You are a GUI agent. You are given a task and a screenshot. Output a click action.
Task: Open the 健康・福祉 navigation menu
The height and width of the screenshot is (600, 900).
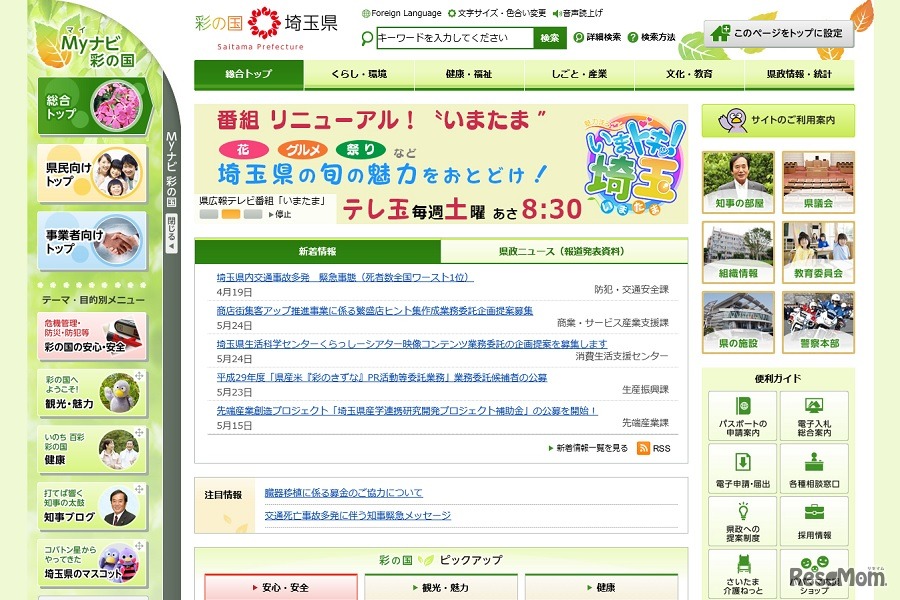click(x=470, y=73)
